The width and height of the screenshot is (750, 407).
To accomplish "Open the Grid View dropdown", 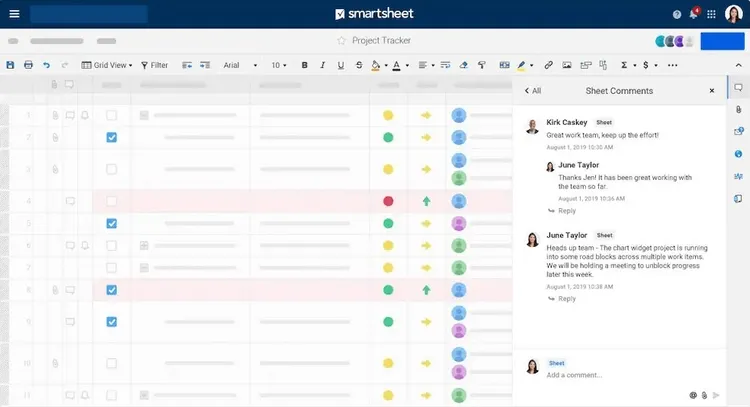I will tap(107, 65).
